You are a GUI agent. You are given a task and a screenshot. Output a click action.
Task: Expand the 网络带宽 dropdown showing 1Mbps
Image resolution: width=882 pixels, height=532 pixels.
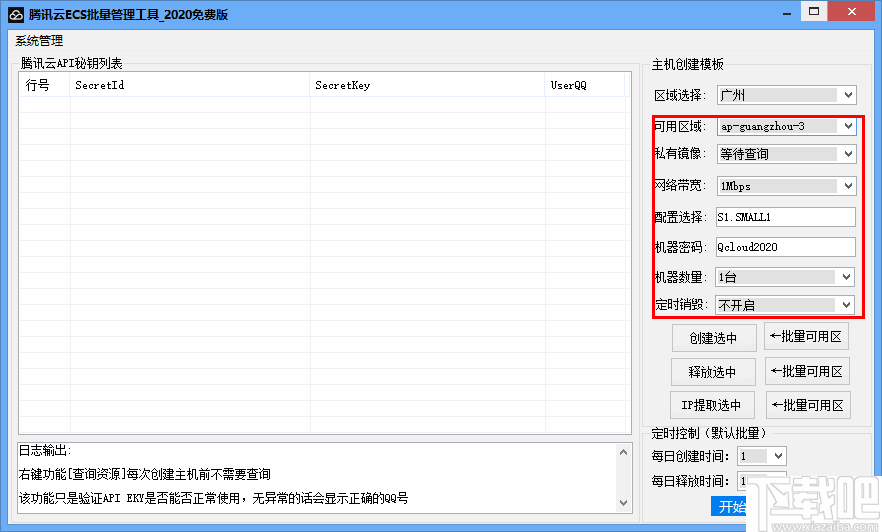(x=786, y=186)
